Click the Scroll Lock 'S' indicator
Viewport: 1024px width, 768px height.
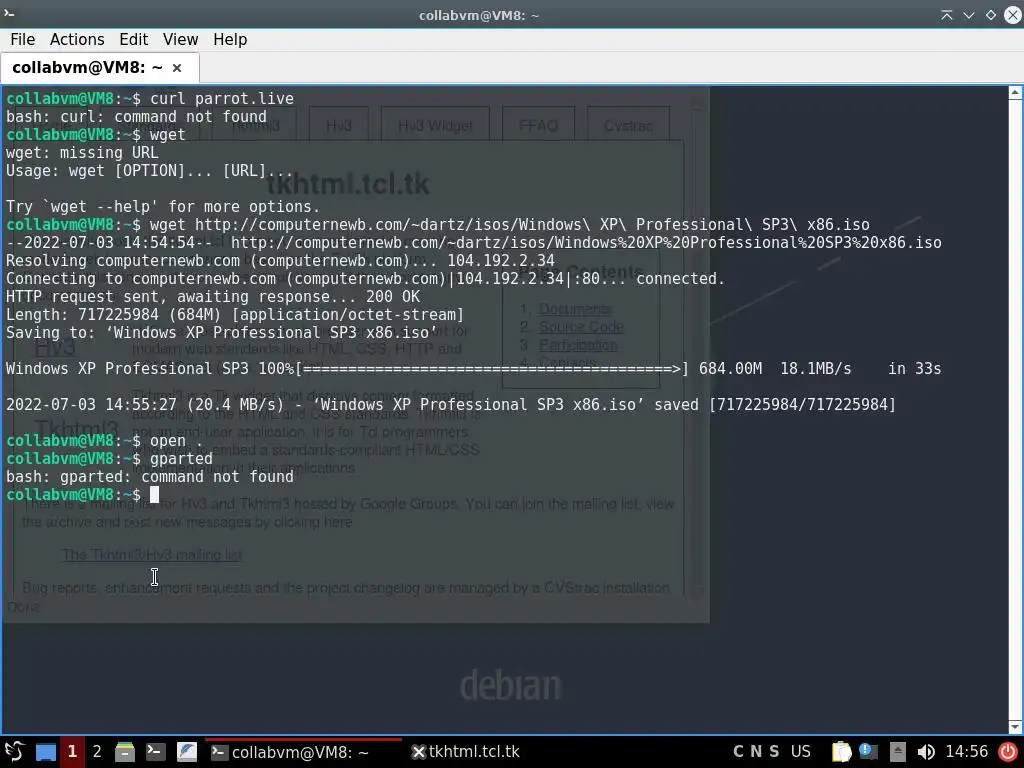click(775, 752)
